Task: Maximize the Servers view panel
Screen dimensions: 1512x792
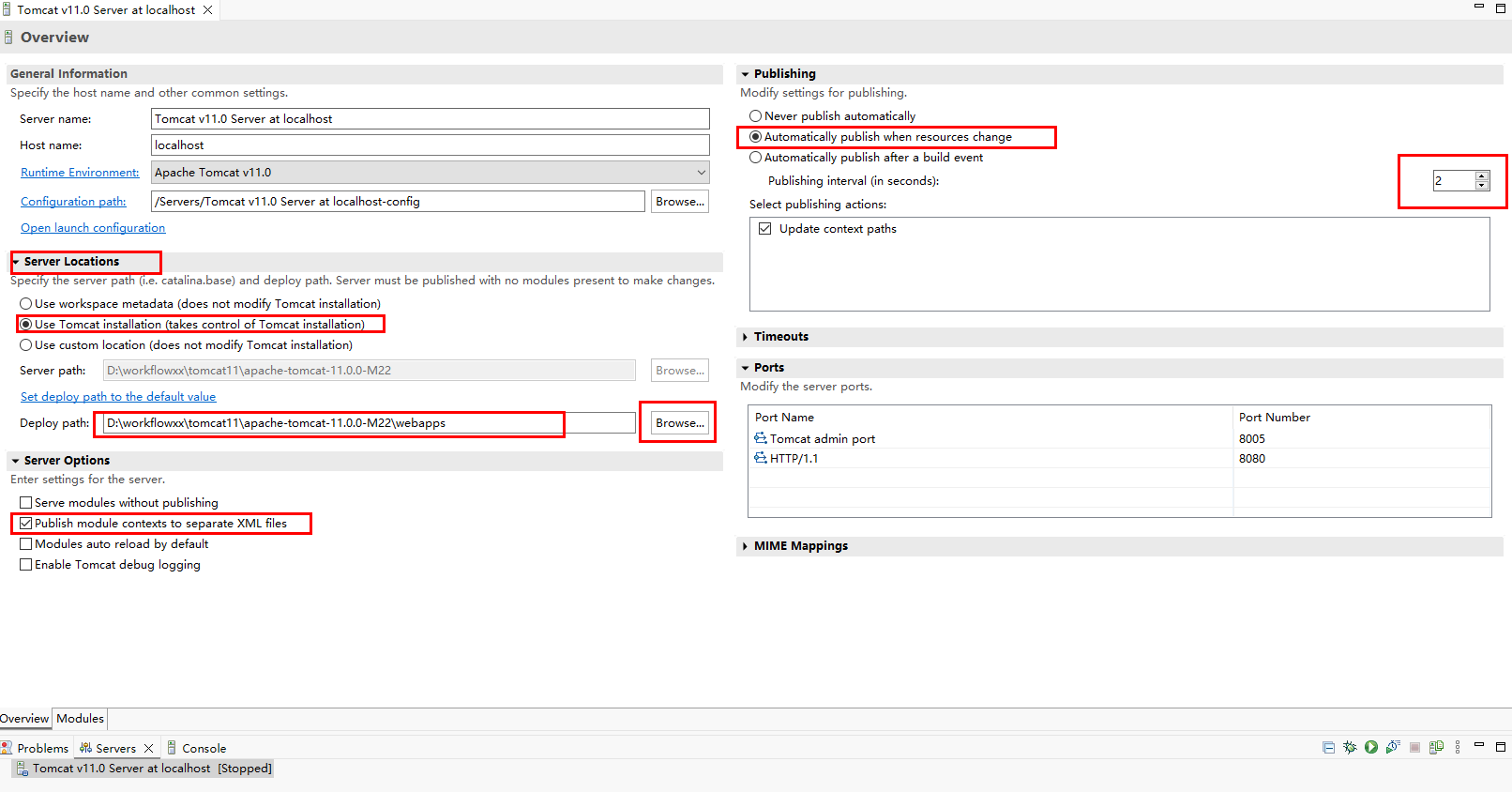Action: coord(1501,747)
